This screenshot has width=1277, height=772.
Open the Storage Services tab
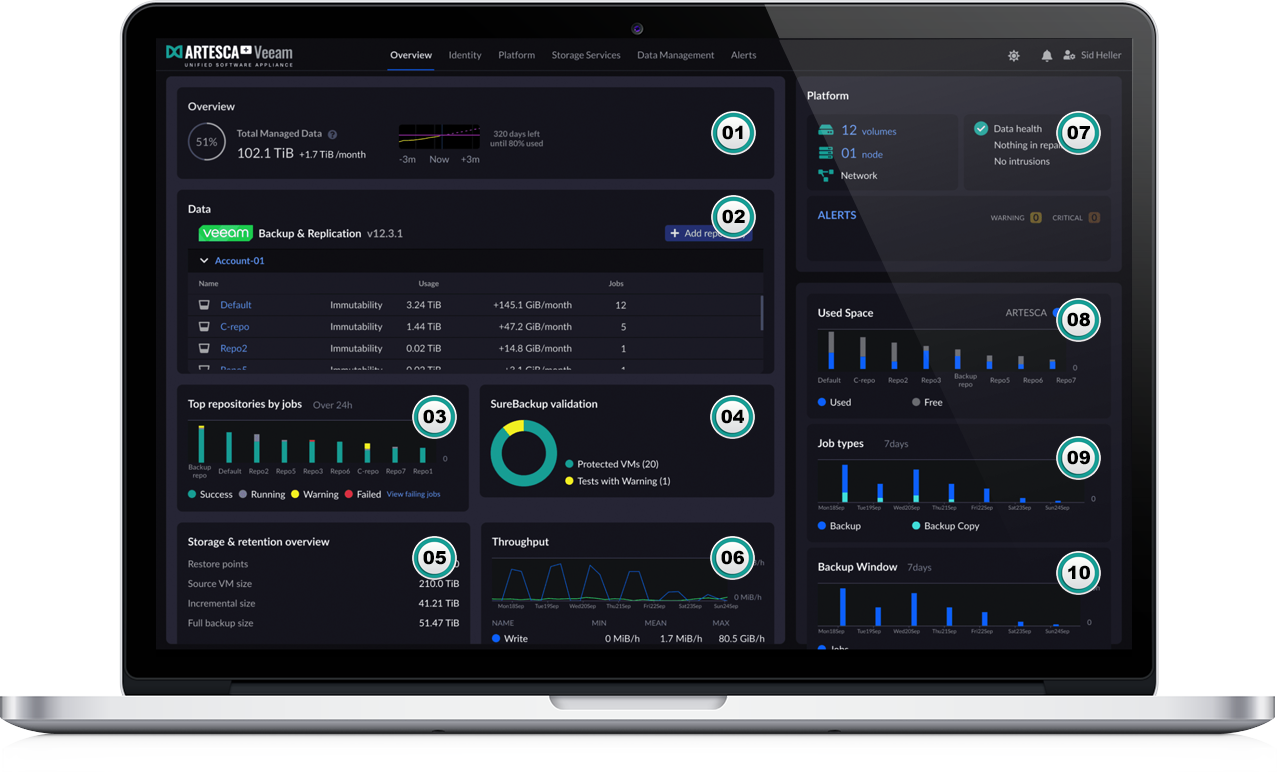point(586,55)
